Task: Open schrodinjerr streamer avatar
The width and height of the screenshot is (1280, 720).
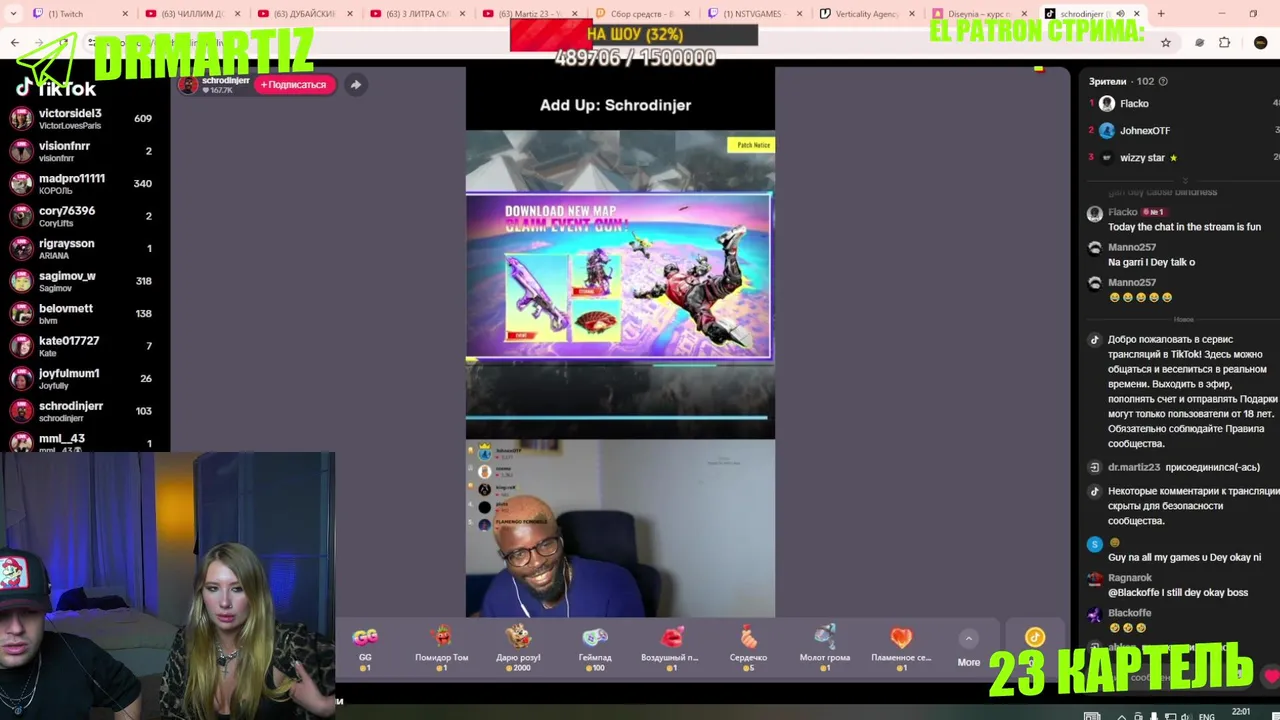Action: point(189,85)
